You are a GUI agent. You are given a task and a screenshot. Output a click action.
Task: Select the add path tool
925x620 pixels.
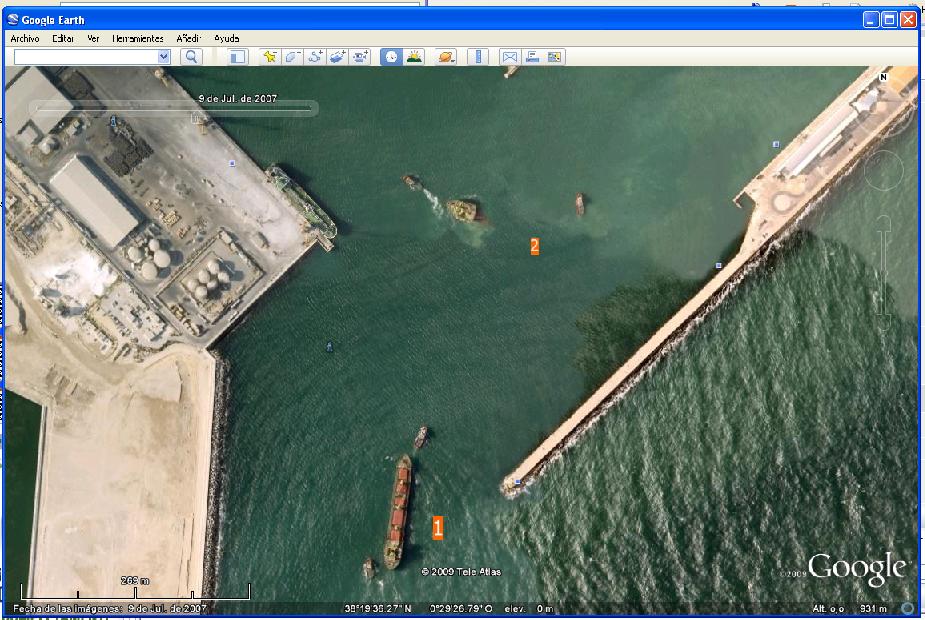[315, 57]
